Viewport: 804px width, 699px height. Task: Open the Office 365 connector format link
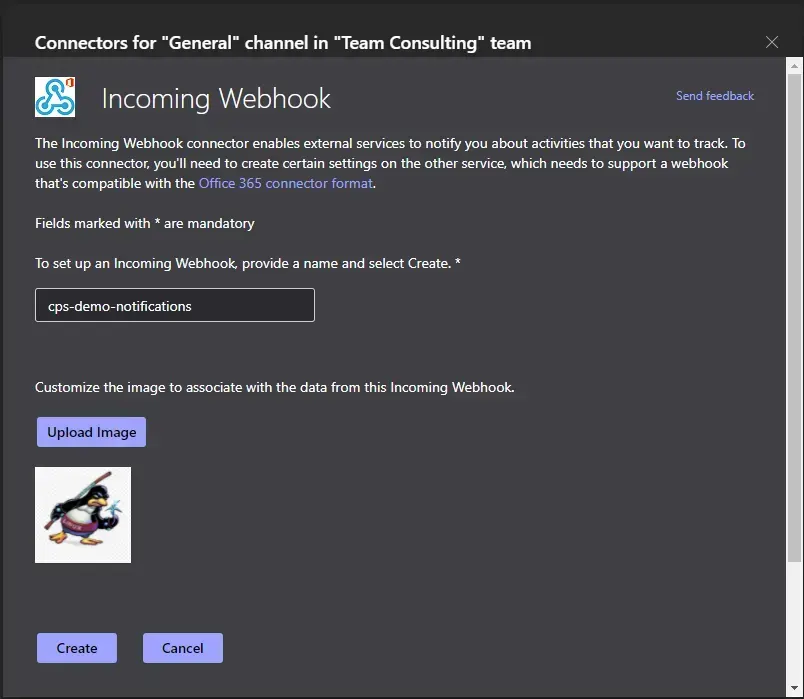click(286, 183)
